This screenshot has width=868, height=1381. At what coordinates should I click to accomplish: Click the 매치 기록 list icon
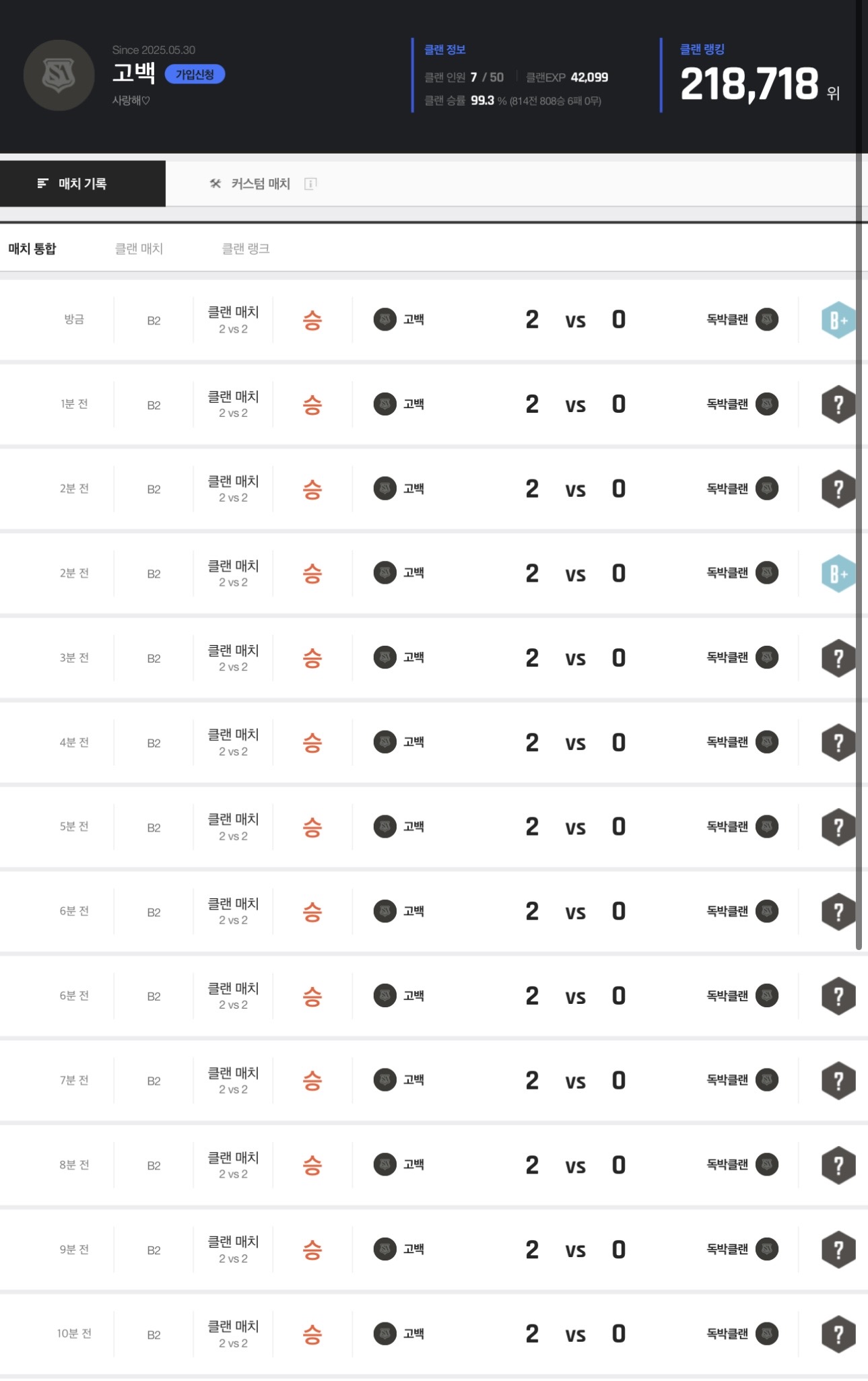point(43,184)
